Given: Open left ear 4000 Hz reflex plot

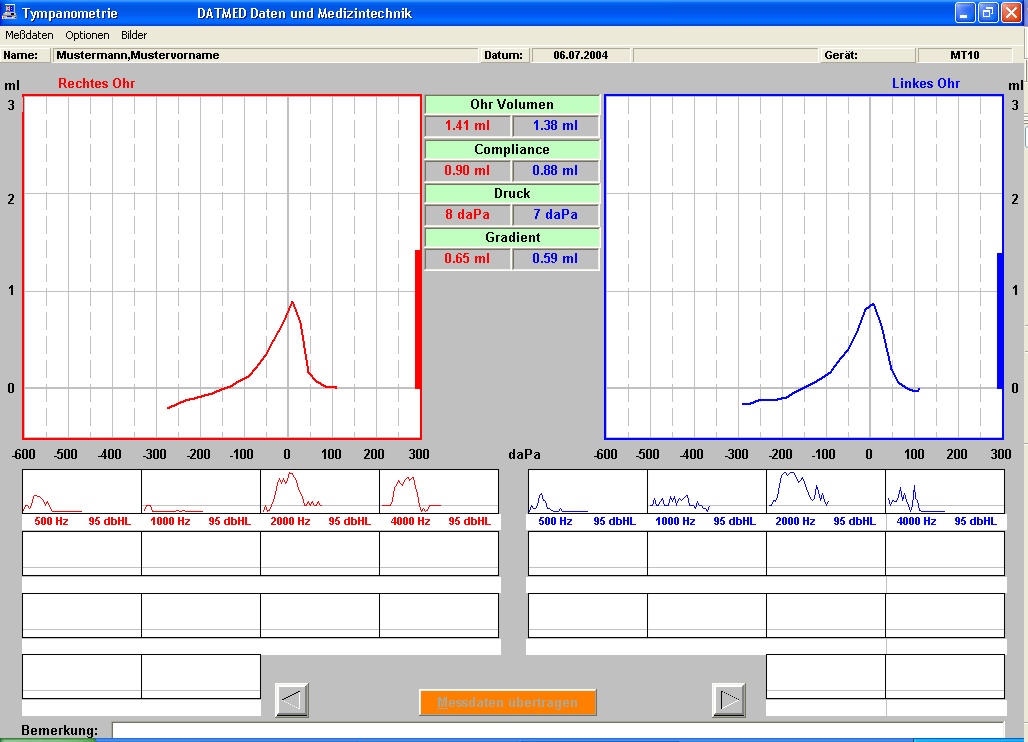Looking at the screenshot, I should [945, 491].
